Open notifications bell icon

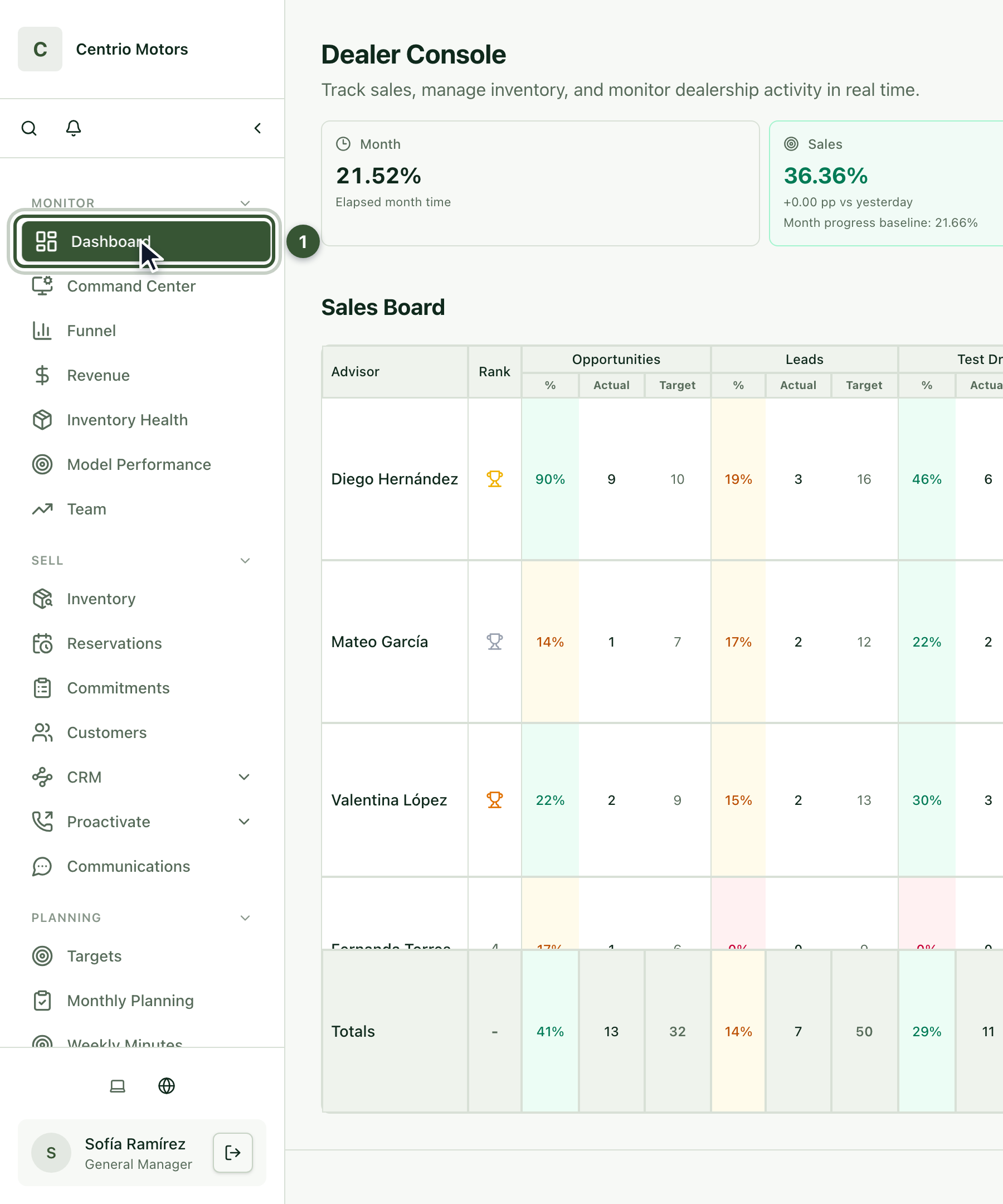pyautogui.click(x=74, y=128)
